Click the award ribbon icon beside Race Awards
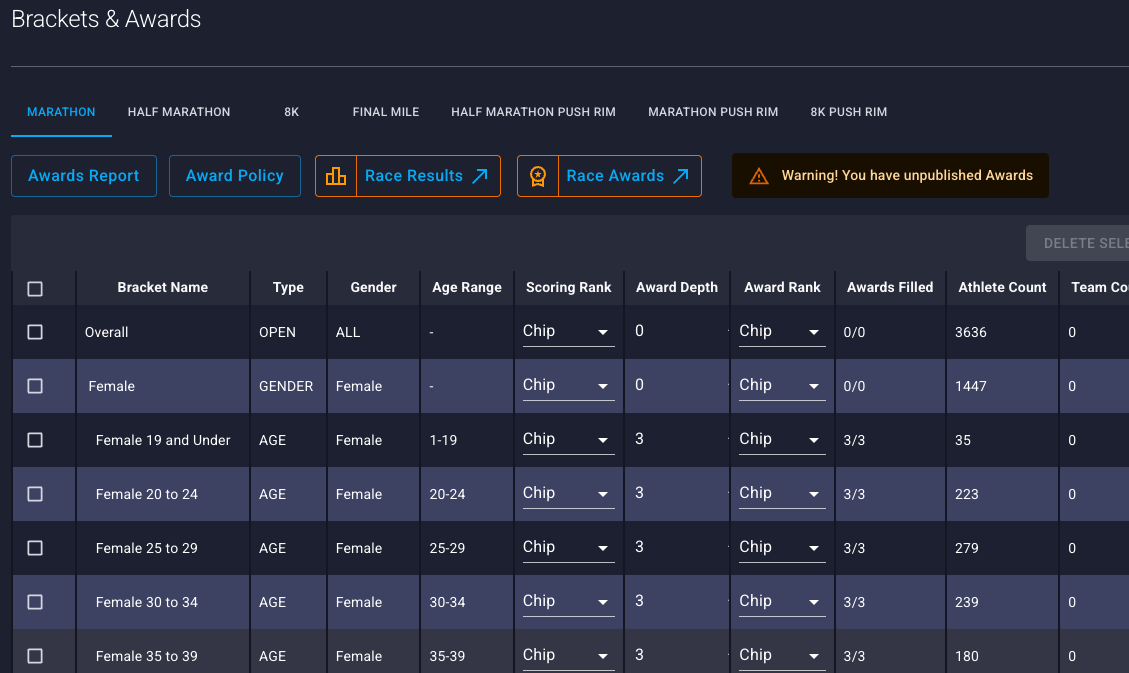The height and width of the screenshot is (673, 1129). point(538,176)
